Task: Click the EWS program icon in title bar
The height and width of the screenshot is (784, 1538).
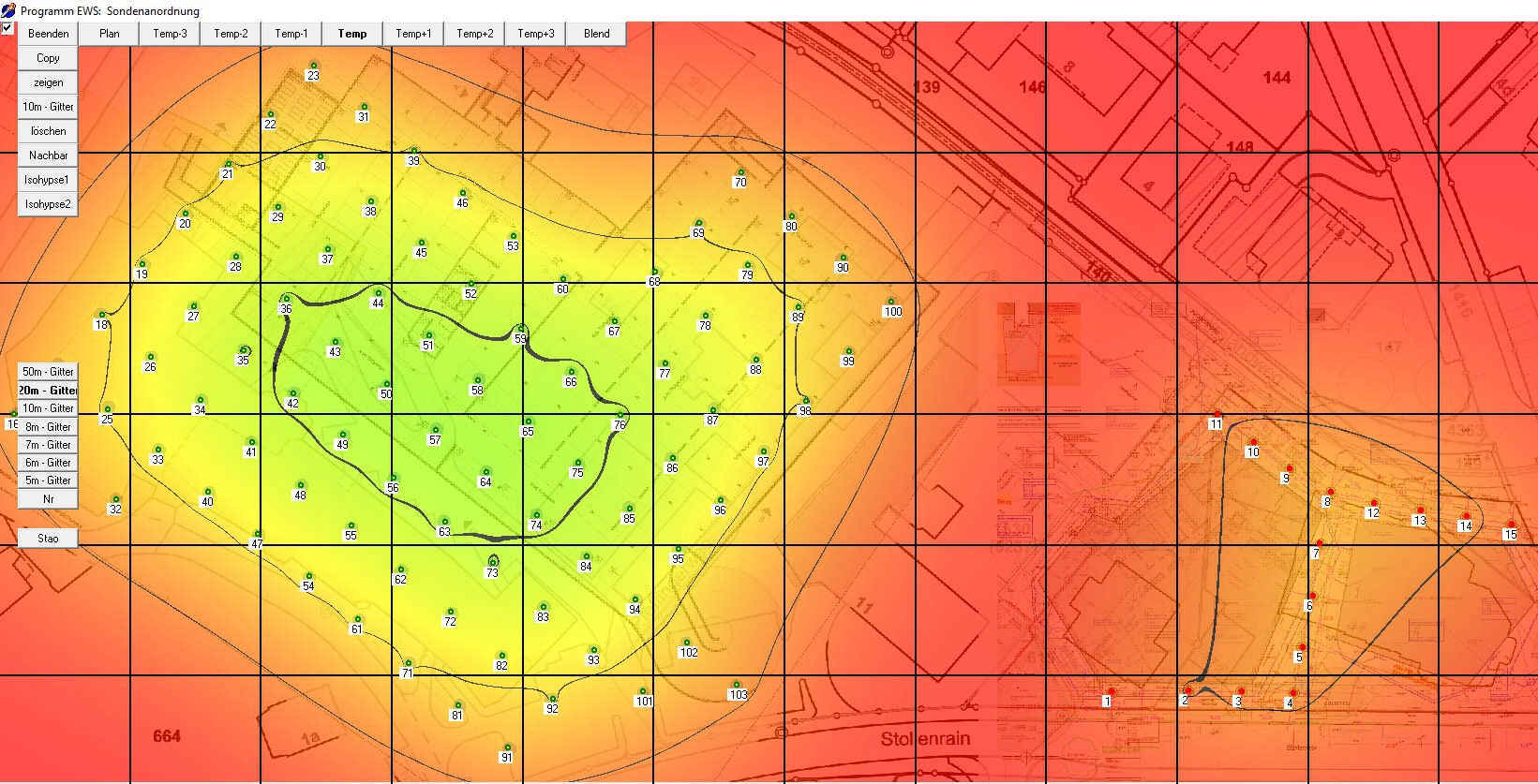Action: pyautogui.click(x=8, y=10)
